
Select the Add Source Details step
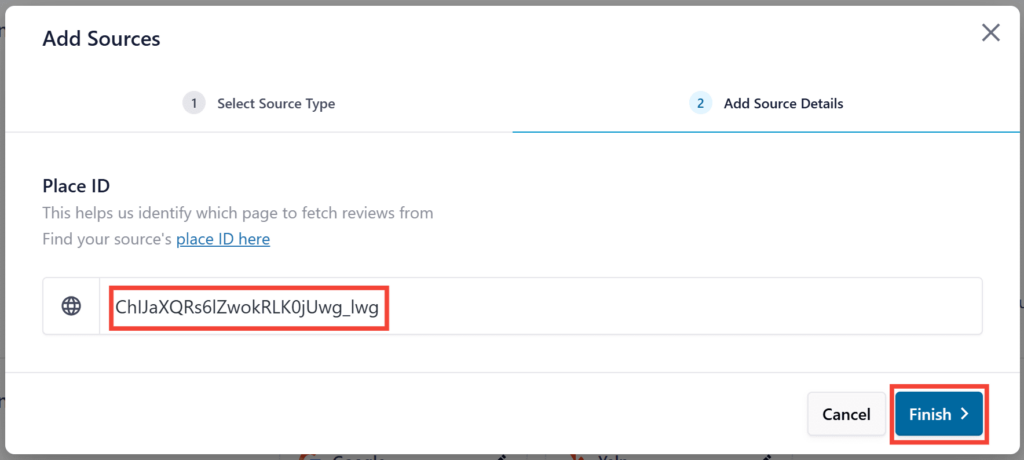point(782,103)
